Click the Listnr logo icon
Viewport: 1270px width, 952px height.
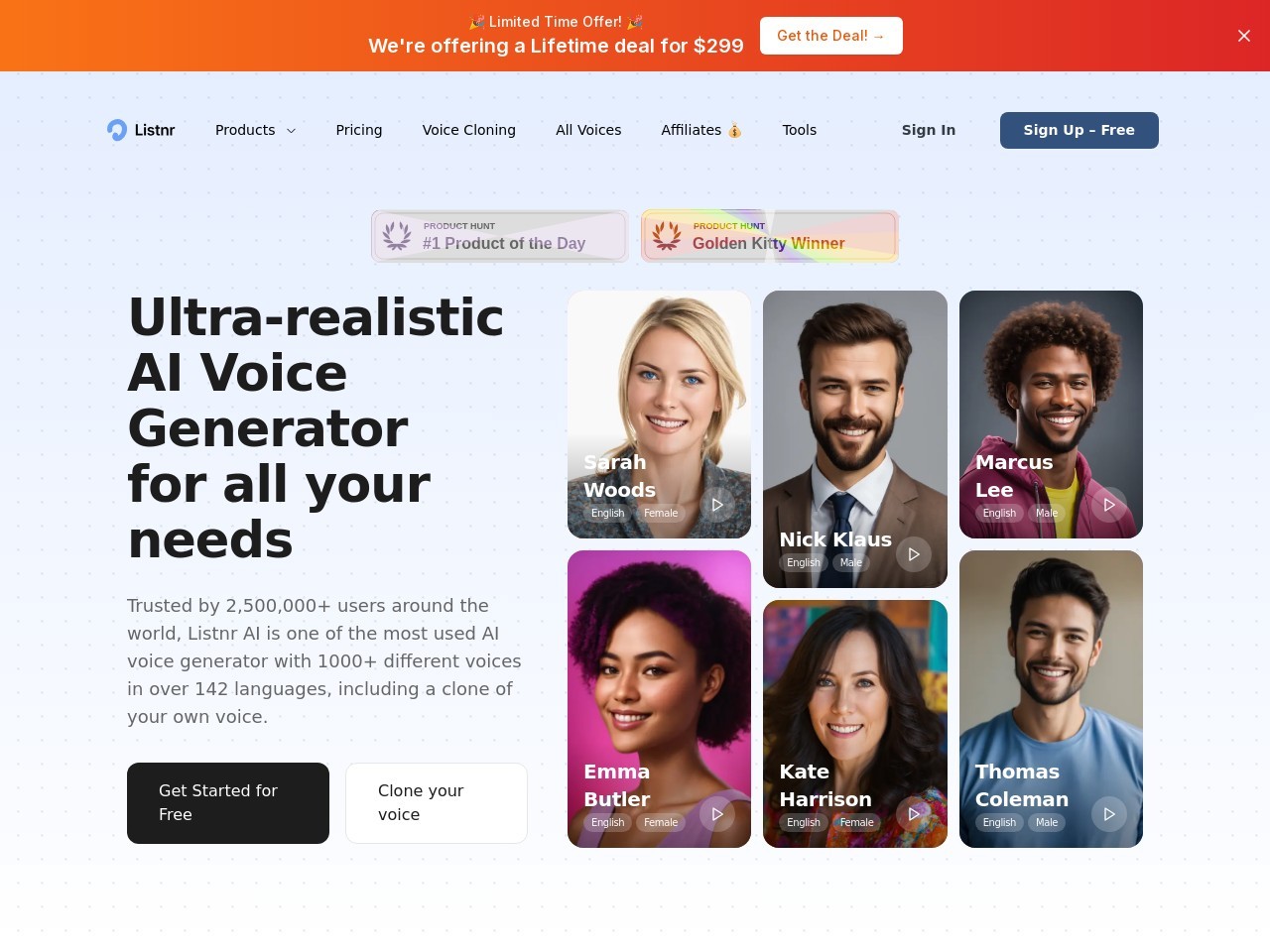tap(117, 130)
